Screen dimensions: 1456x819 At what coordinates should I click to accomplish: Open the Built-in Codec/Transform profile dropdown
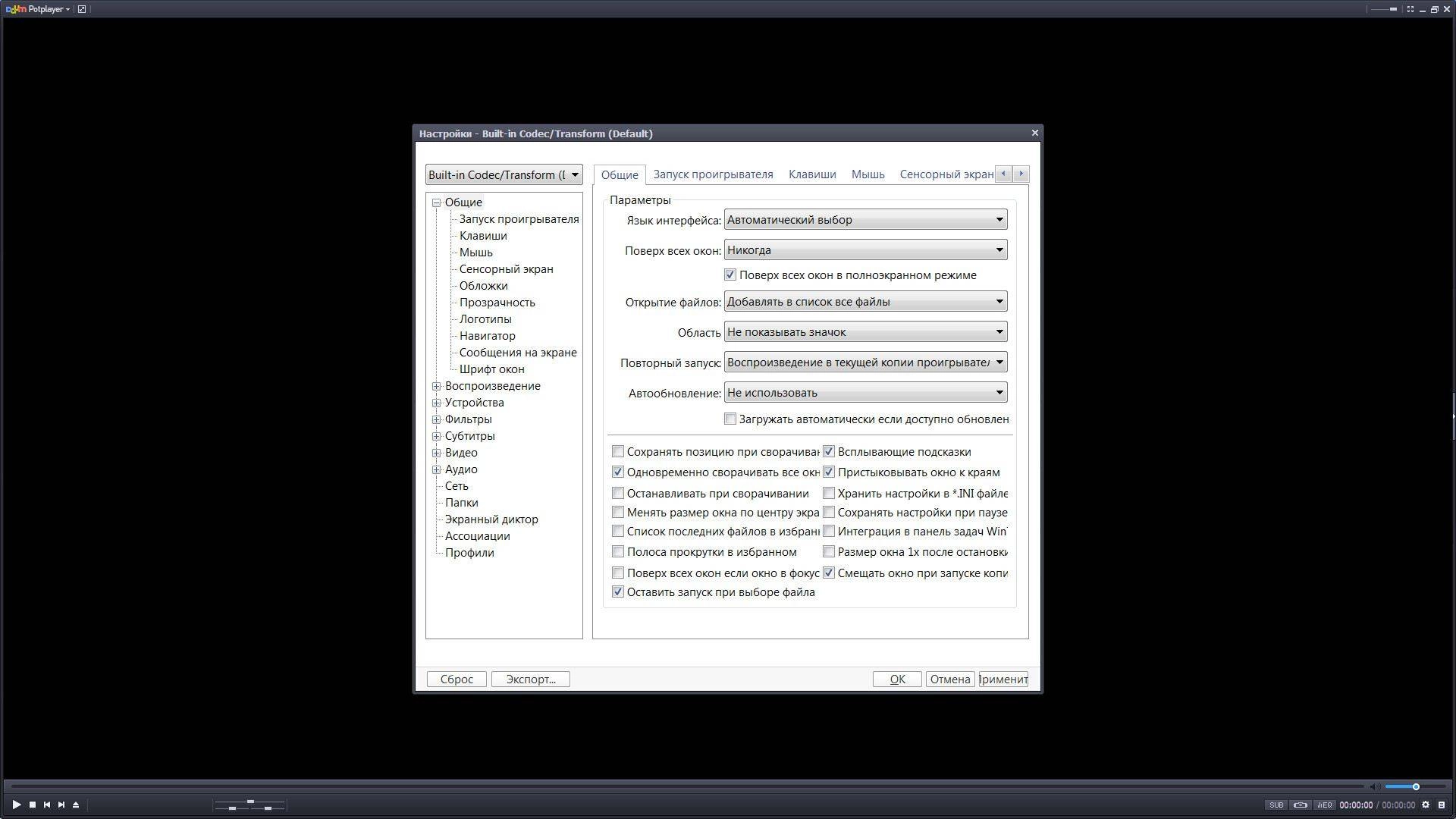pos(504,174)
